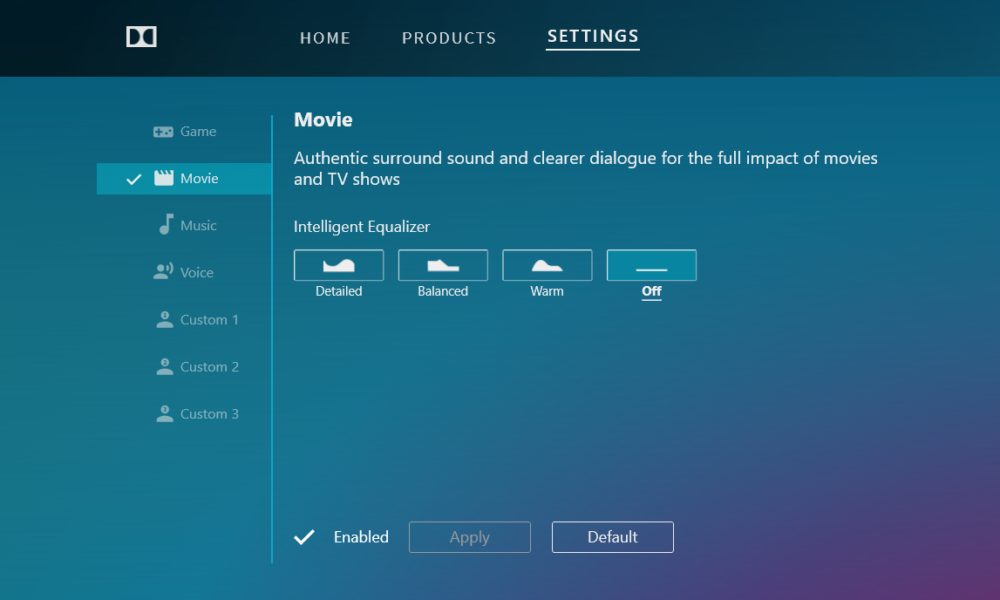This screenshot has height=600, width=1000.
Task: Click the Custom 1 profile icon
Action: 165,319
